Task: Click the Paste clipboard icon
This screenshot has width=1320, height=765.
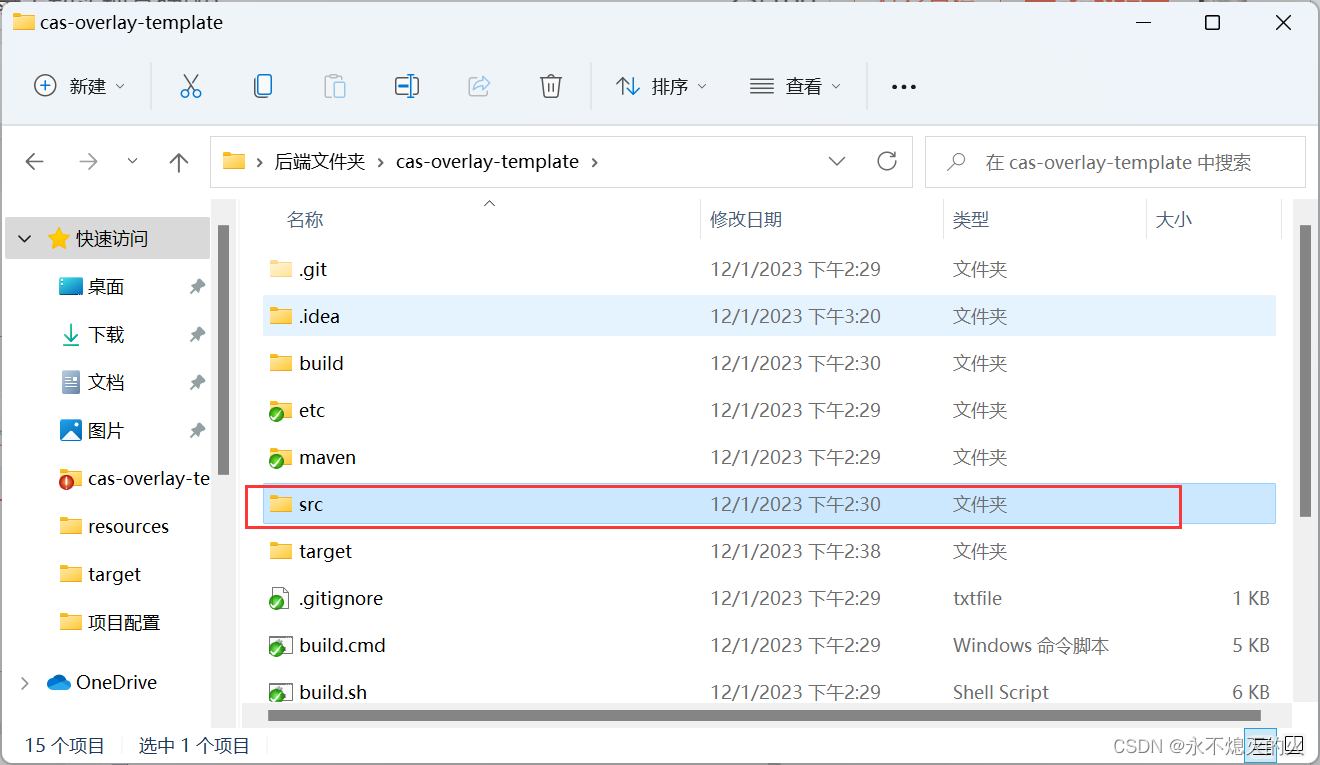Action: [x=335, y=87]
